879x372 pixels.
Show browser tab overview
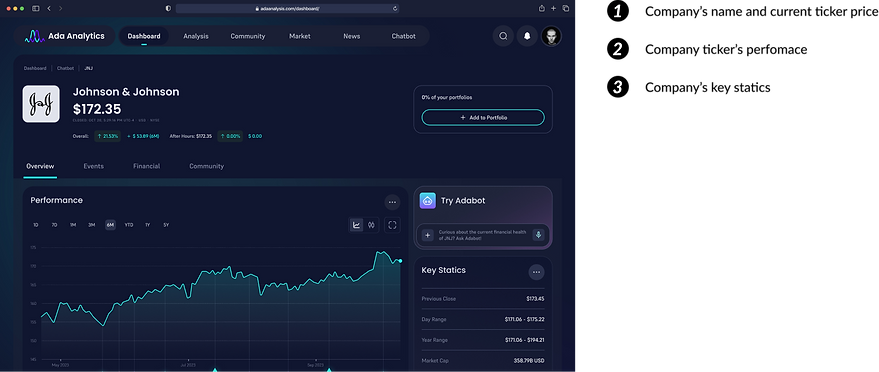tap(566, 8)
